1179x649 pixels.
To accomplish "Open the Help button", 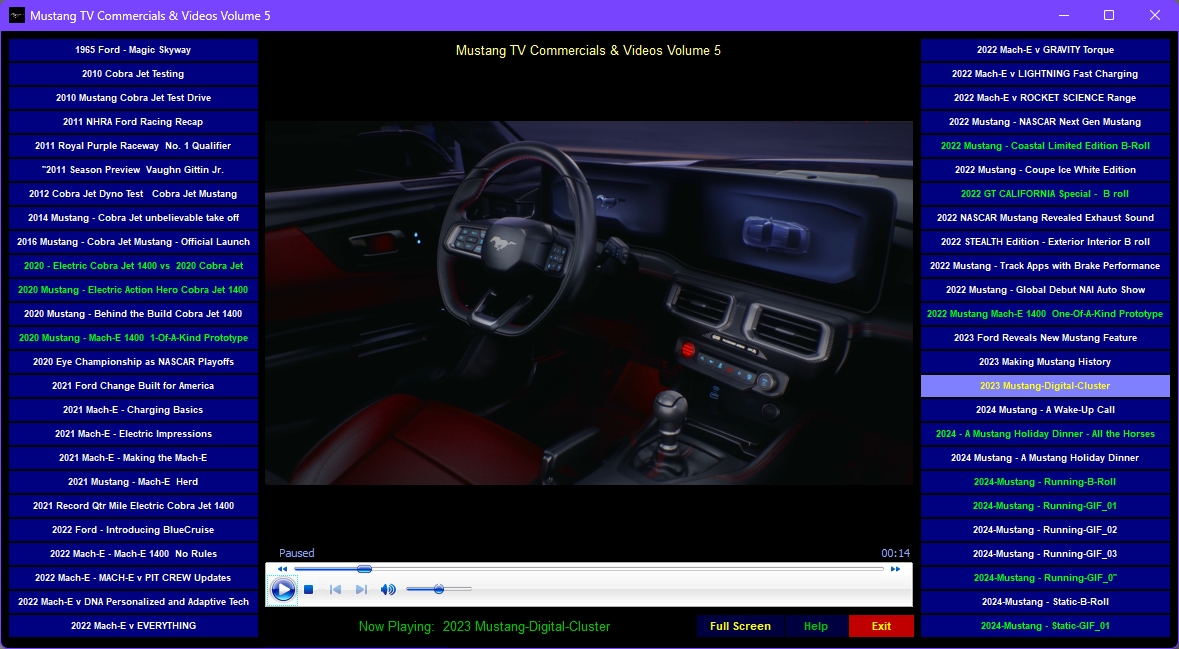I will [816, 626].
